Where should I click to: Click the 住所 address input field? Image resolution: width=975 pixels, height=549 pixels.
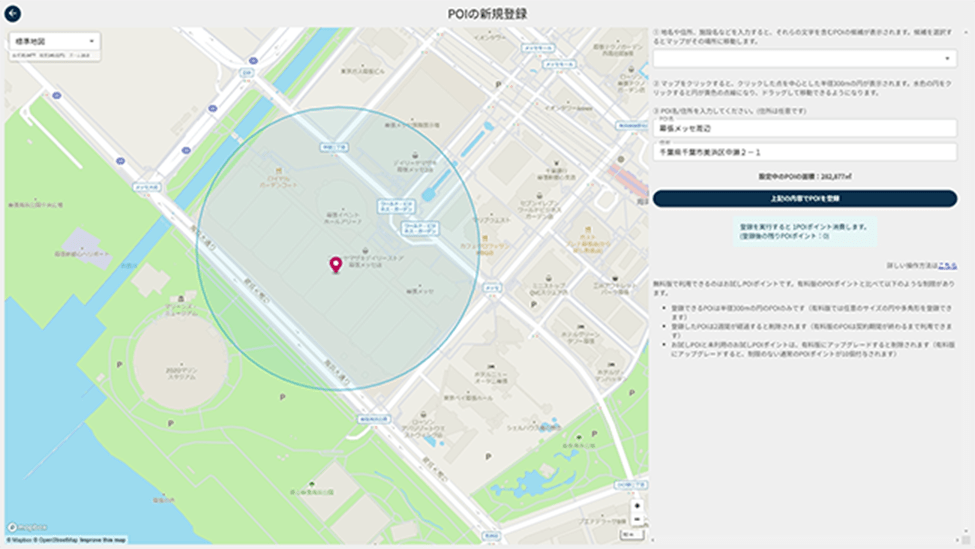click(804, 153)
